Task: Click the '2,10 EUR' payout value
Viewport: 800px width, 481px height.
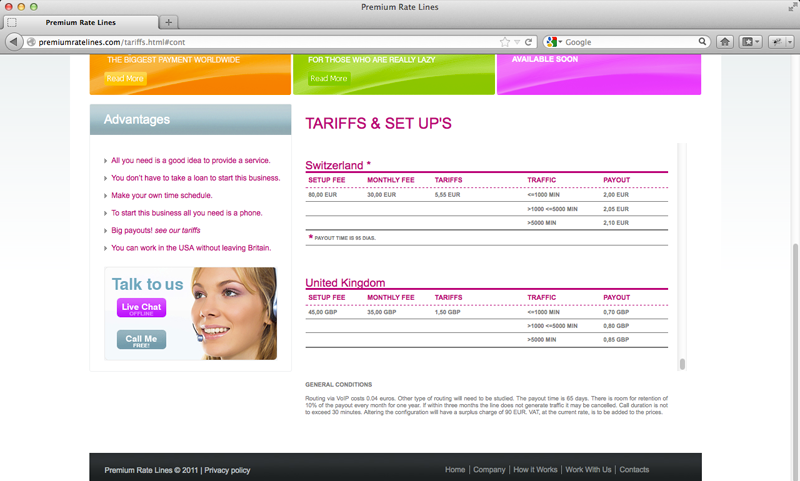Action: pyautogui.click(x=616, y=223)
